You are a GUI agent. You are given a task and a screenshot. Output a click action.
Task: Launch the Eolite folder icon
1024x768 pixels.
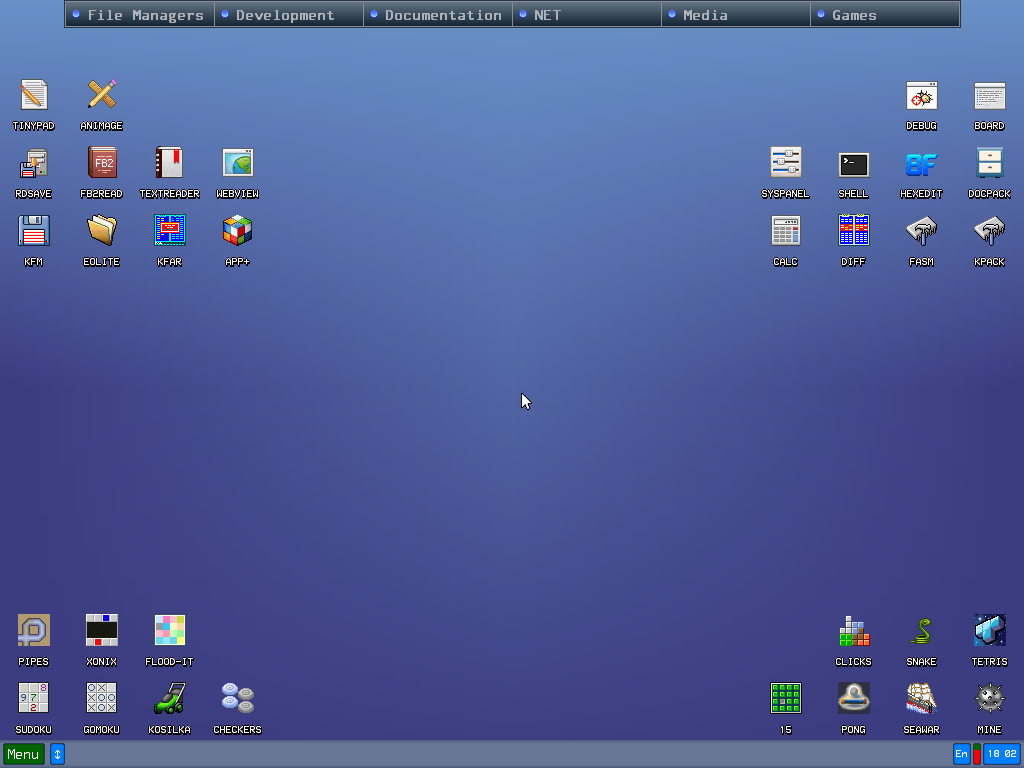coord(101,231)
